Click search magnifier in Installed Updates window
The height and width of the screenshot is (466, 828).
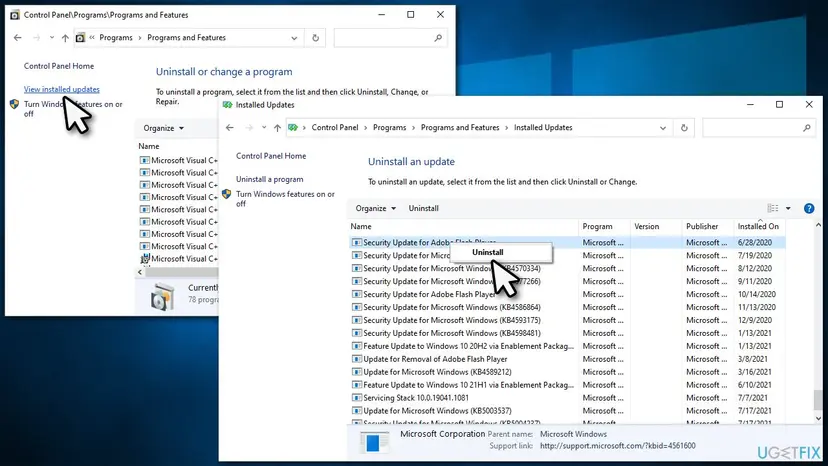(806, 128)
